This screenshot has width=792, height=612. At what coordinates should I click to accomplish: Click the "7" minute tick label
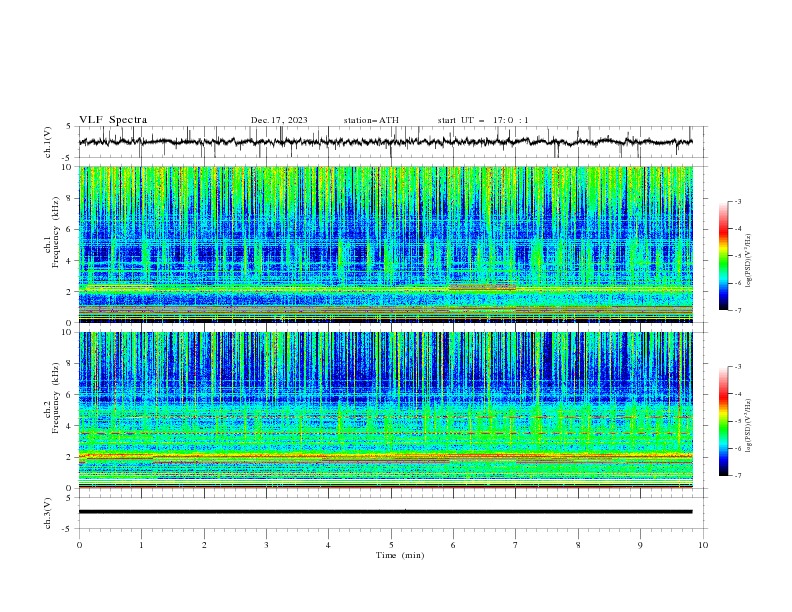(516, 545)
